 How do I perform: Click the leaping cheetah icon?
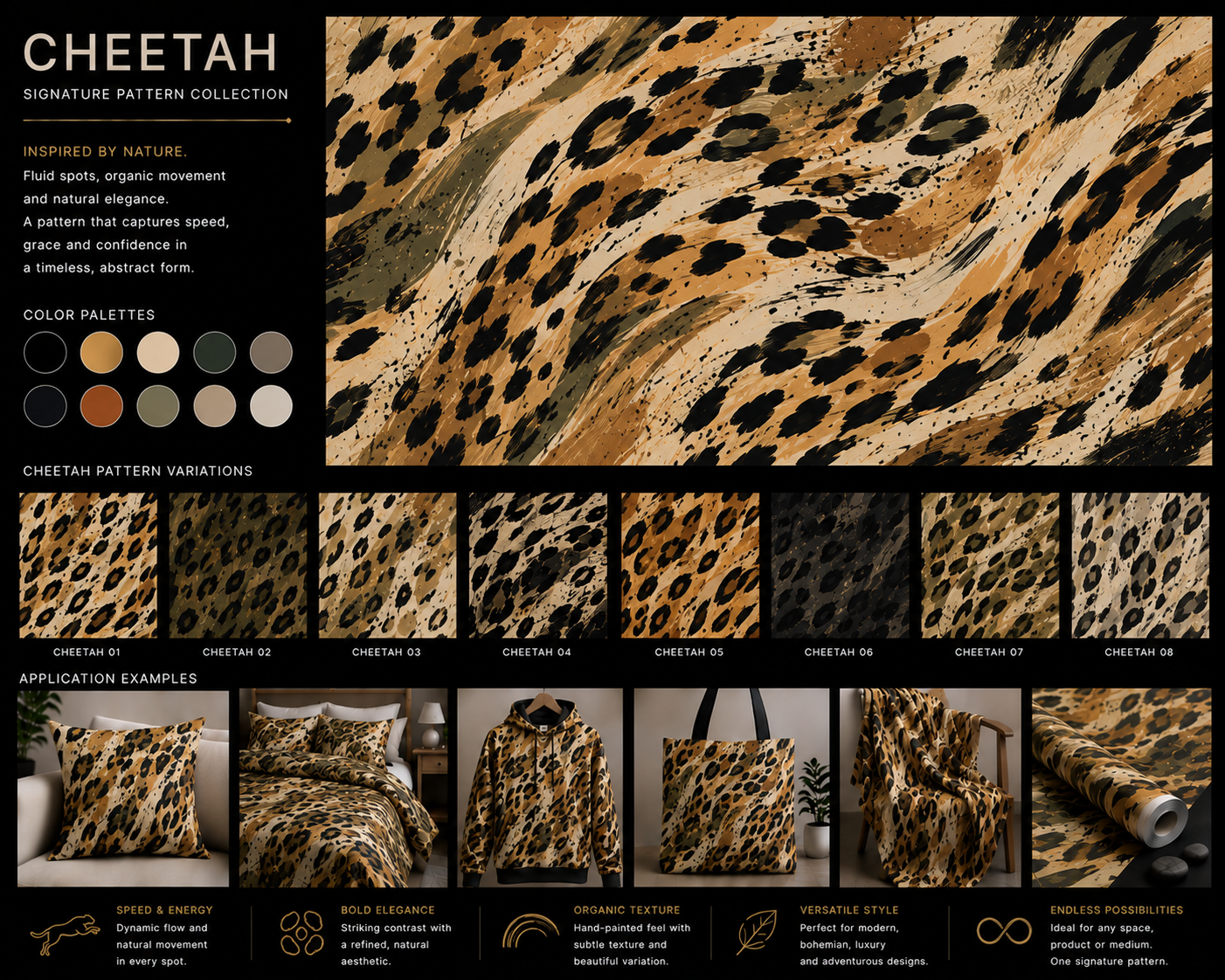[x=65, y=934]
